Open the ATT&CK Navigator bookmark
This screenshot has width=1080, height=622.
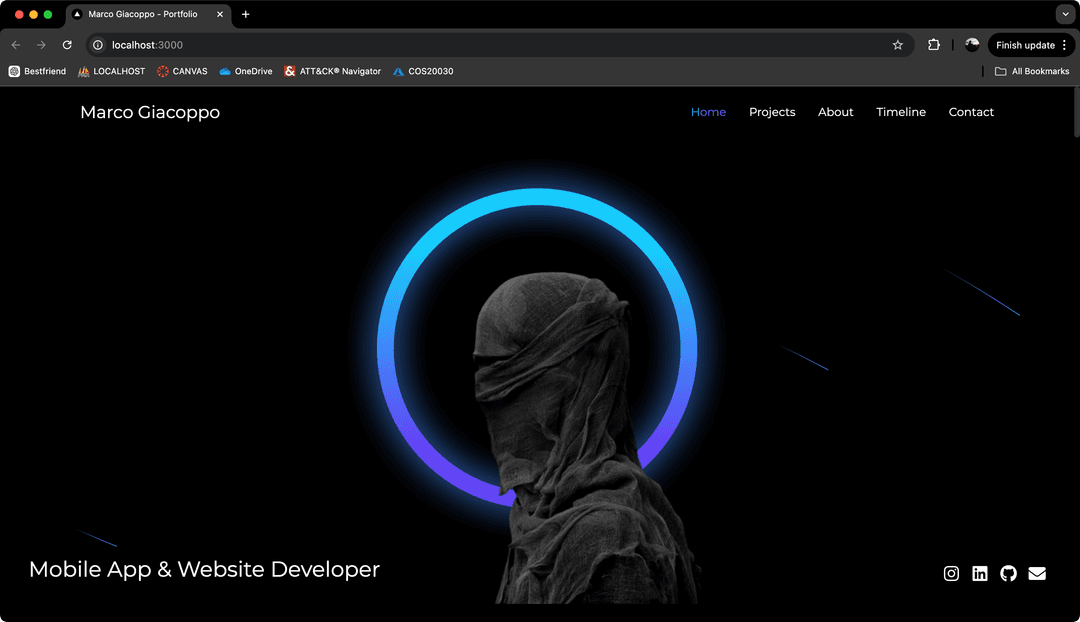[333, 71]
